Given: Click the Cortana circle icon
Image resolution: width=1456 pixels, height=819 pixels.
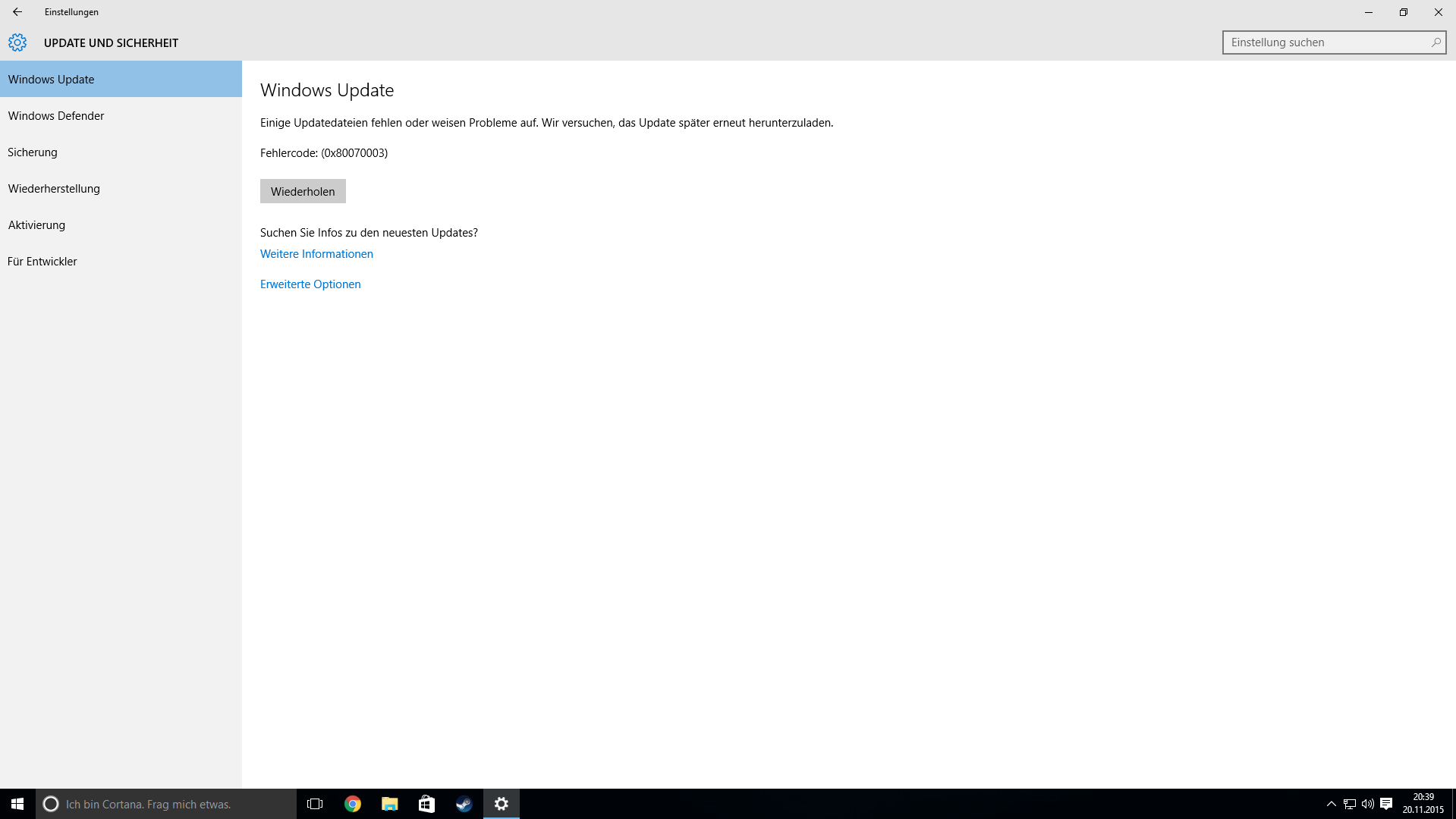Looking at the screenshot, I should [x=51, y=804].
